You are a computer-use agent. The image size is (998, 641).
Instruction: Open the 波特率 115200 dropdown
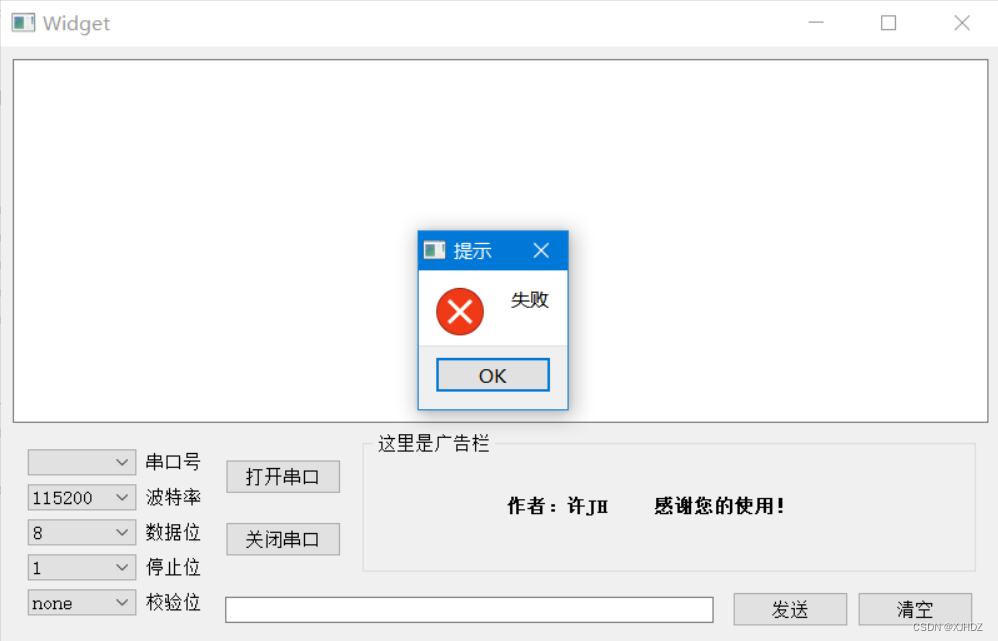click(81, 497)
